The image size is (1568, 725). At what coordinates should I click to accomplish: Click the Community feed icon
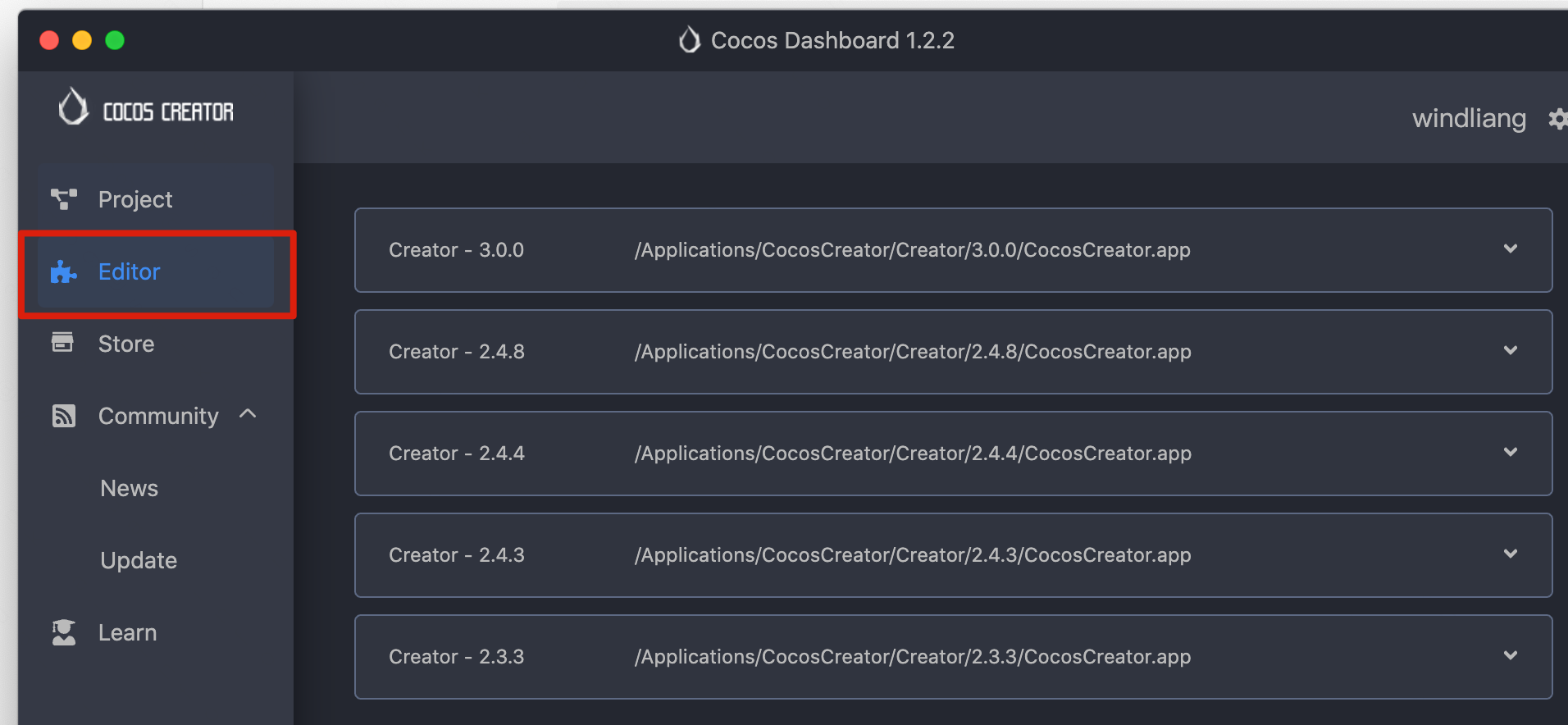point(64,416)
